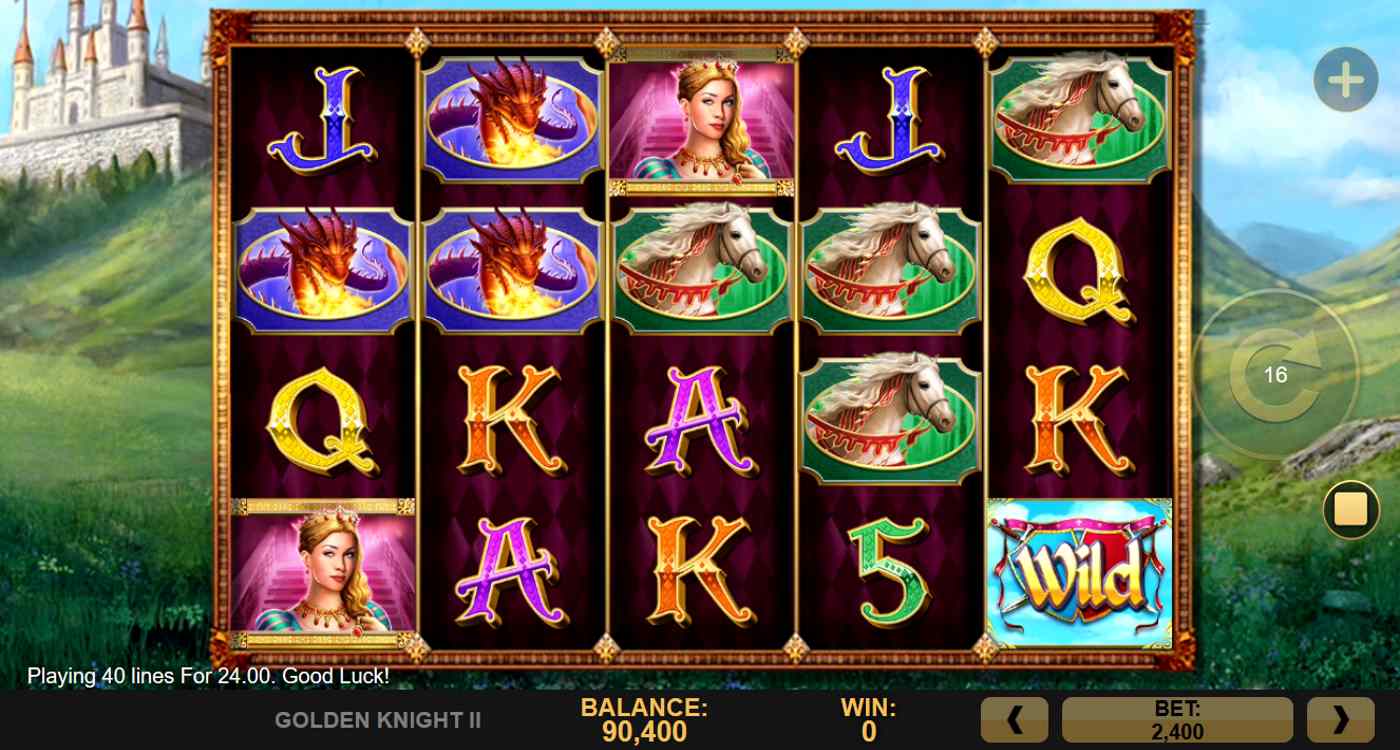Click the green number 5 symbol
The image size is (1400, 750).
pos(889,573)
